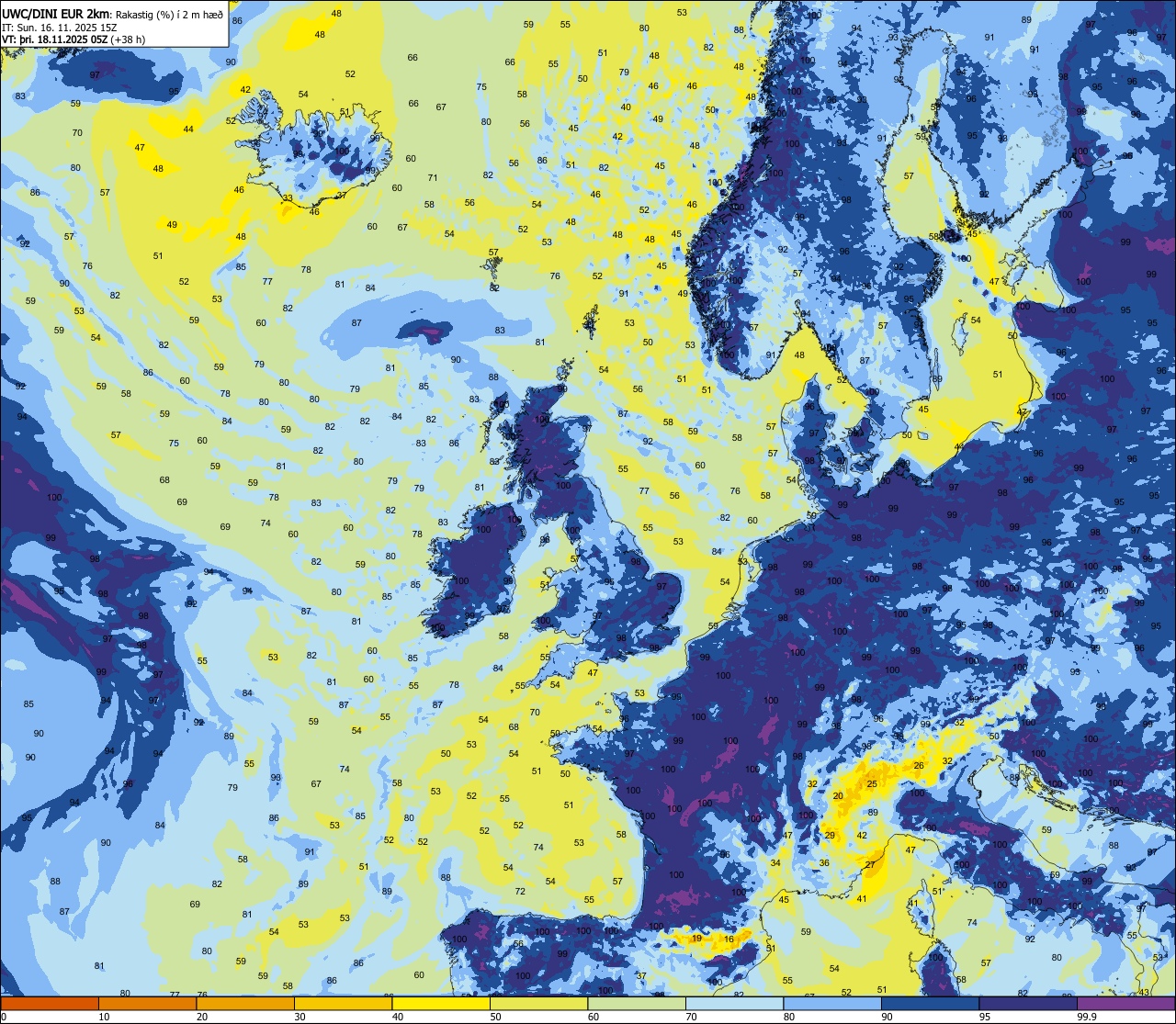
Task: Click the dark blue 90–95 legend swatch
Action: click(x=930, y=1004)
